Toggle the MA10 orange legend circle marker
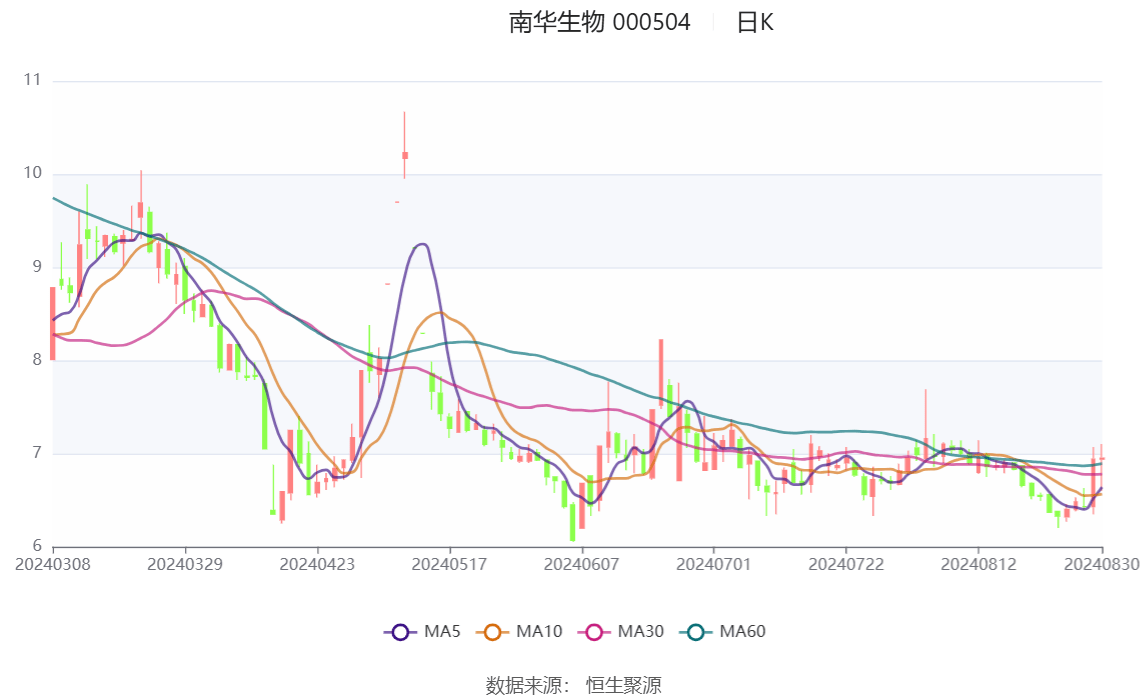Screen dimensions: 1147x699 [x=493, y=632]
